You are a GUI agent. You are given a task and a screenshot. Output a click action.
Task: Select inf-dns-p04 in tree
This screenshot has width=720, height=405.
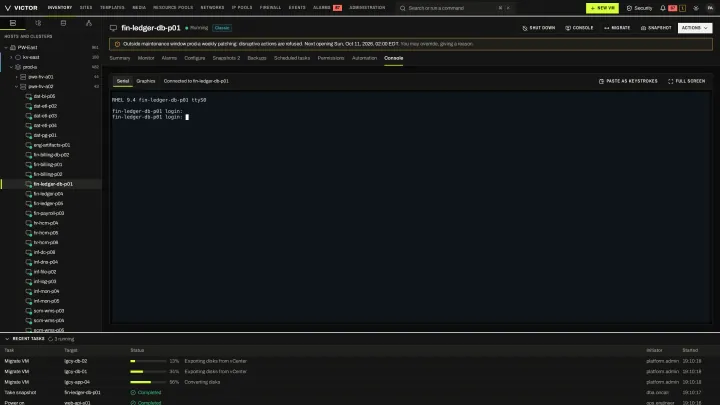click(46, 262)
